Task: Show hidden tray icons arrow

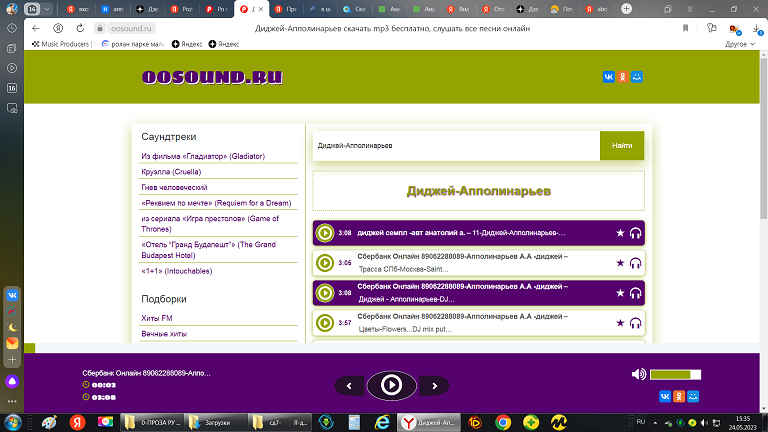Action: coord(655,422)
